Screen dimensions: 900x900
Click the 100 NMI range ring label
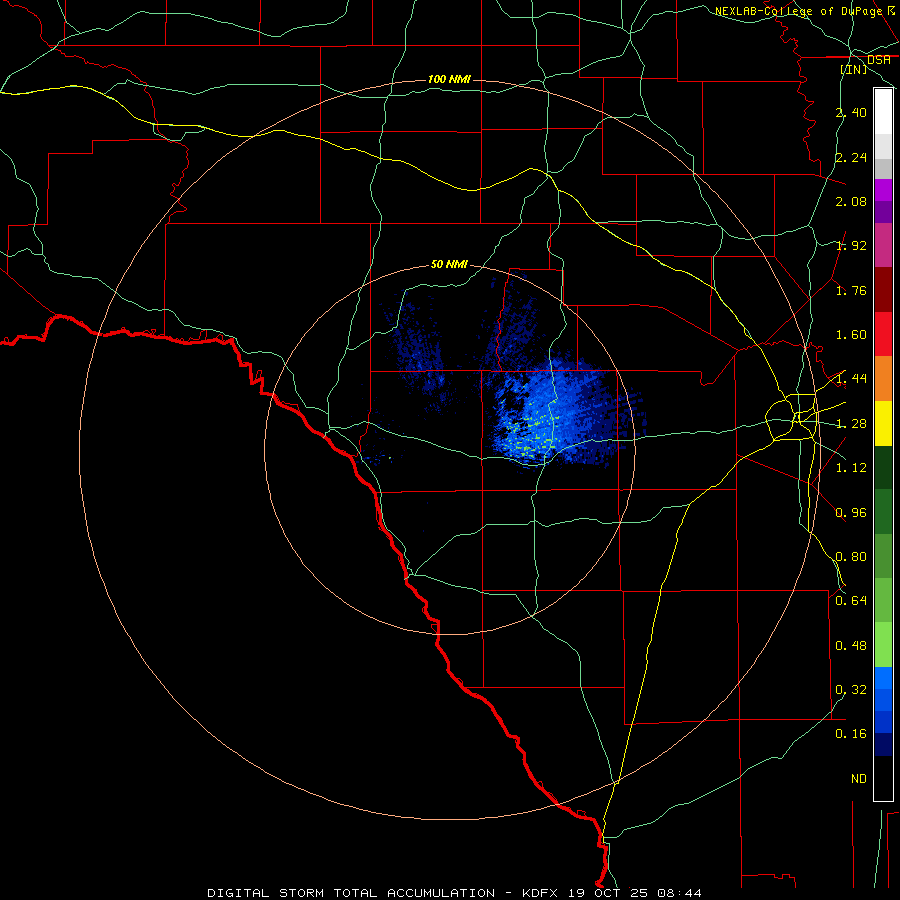point(449,79)
